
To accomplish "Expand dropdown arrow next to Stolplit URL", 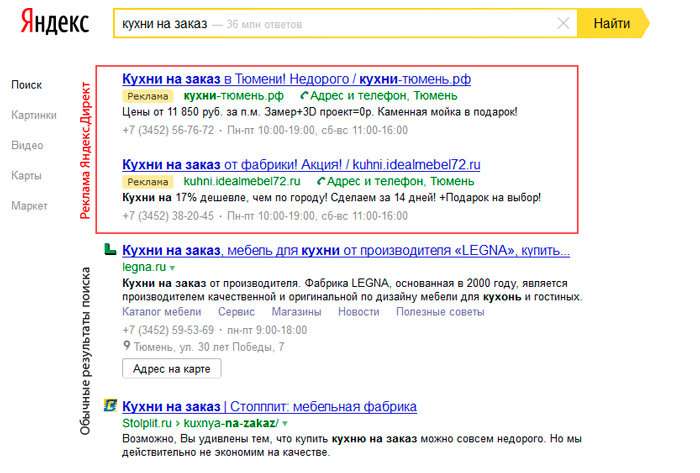I will pyautogui.click(x=285, y=423).
